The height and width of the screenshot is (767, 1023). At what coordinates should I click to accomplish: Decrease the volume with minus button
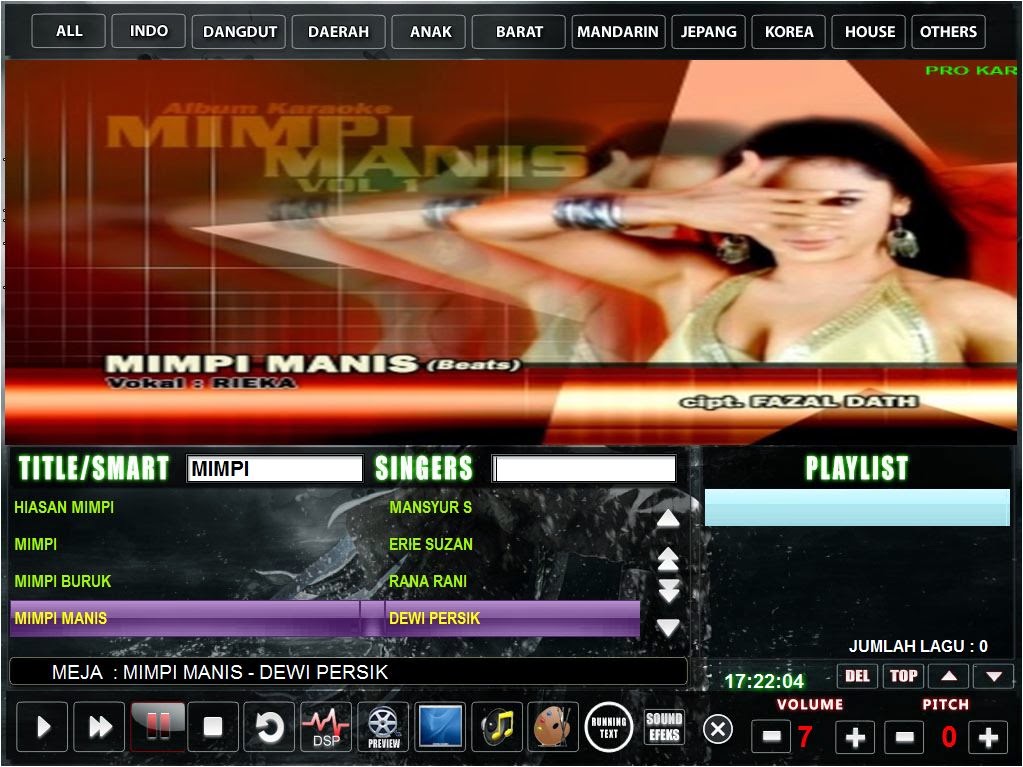click(x=771, y=737)
